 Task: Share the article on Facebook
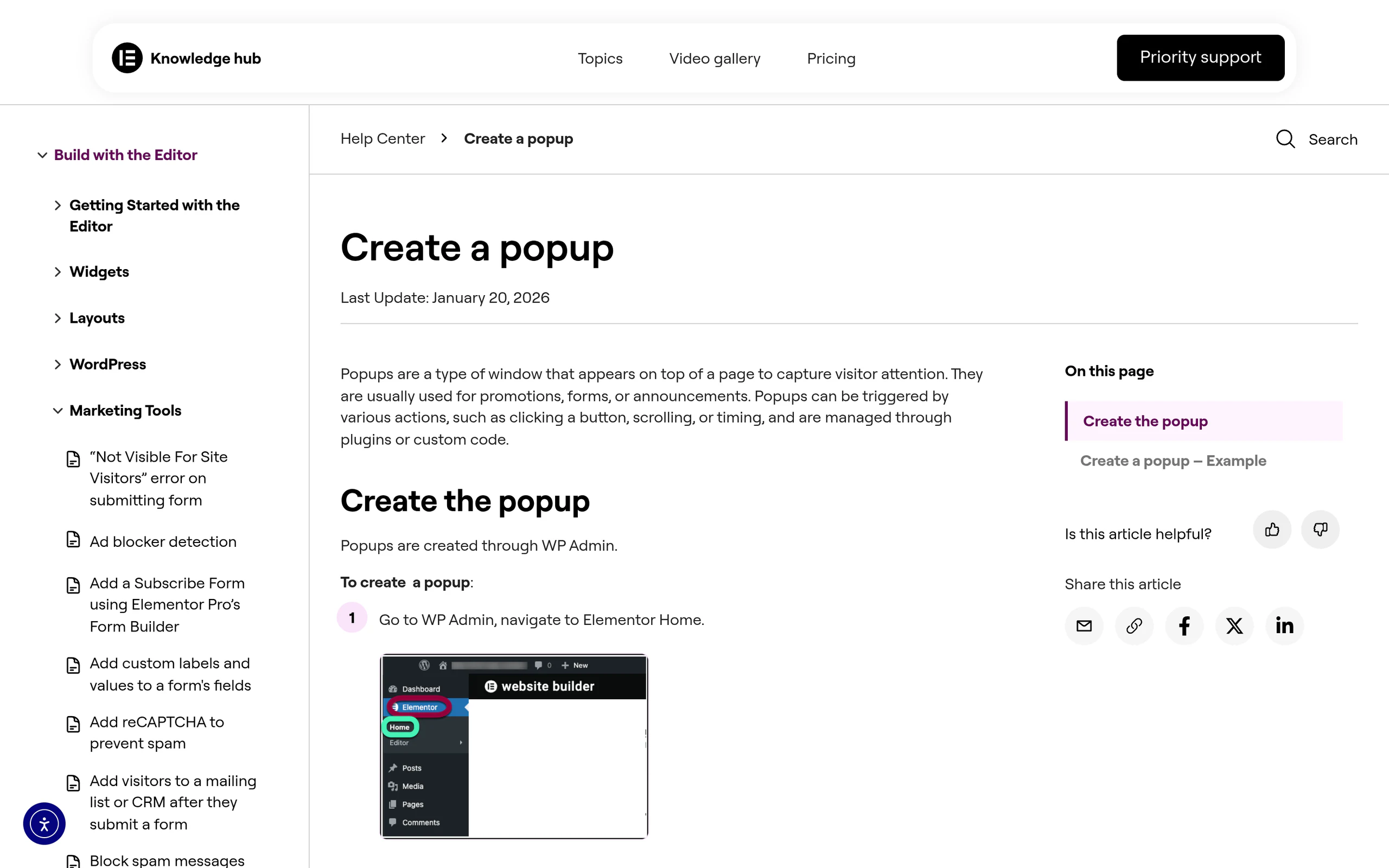1184,626
